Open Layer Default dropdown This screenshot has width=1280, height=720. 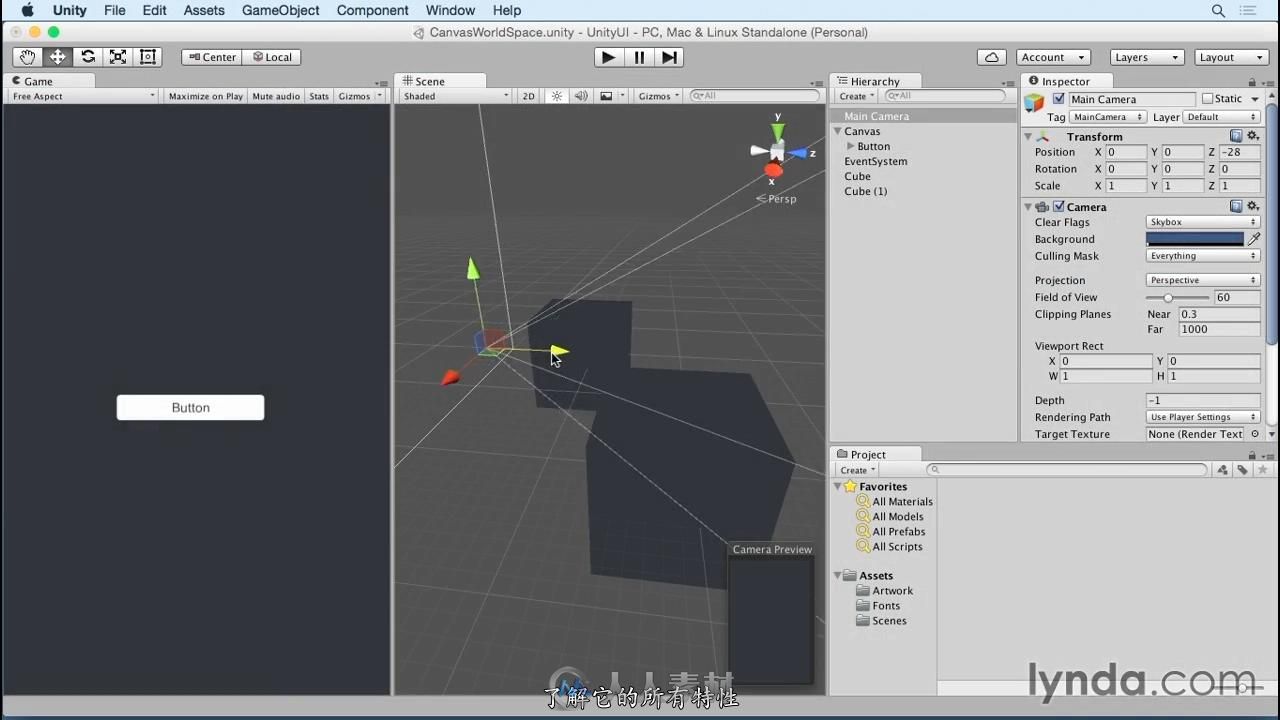(1221, 117)
